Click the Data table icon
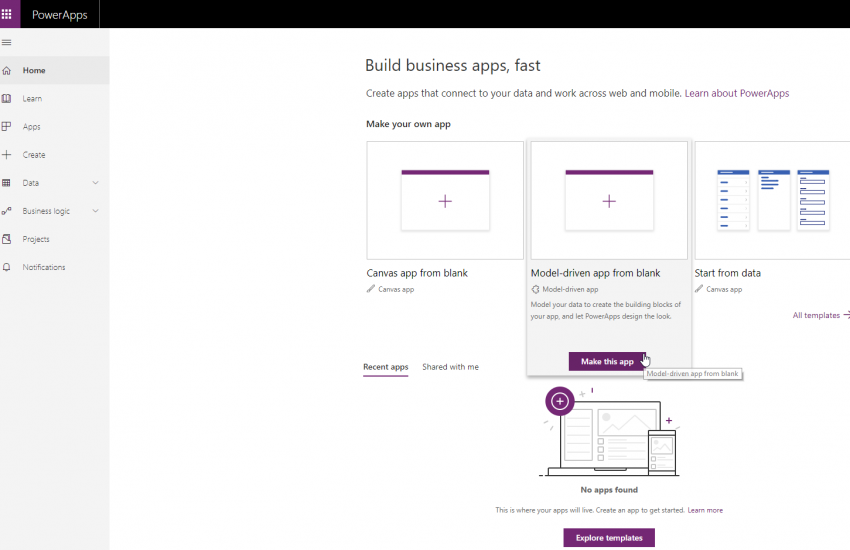 (x=7, y=183)
